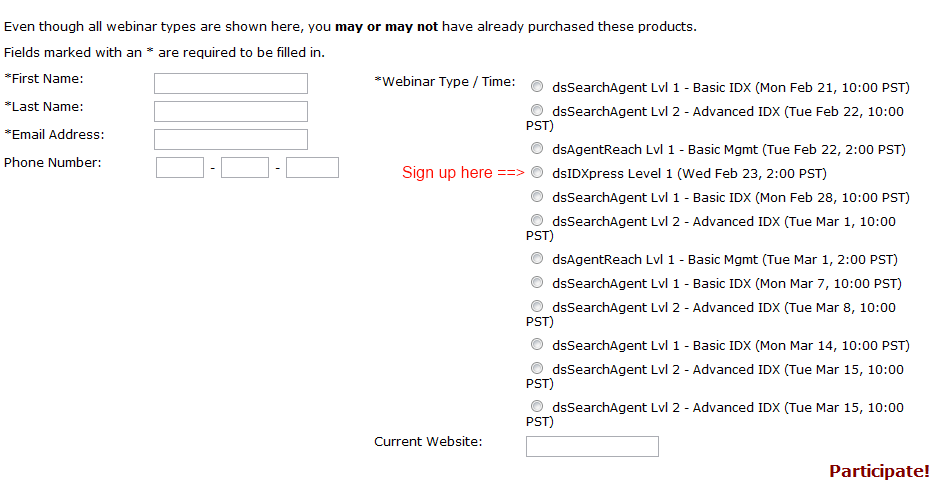The width and height of the screenshot is (936, 491).
Task: Select dsSearchAgent Lvl 1 Mon Feb 28 radio
Action: [x=537, y=196]
